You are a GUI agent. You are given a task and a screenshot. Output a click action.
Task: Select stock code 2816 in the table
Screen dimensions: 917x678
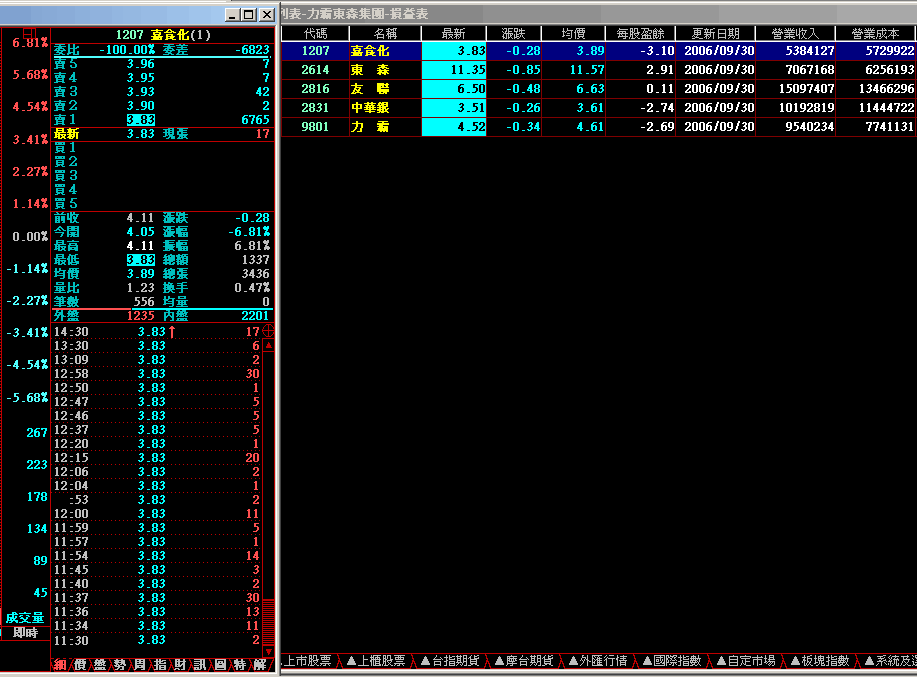315,89
